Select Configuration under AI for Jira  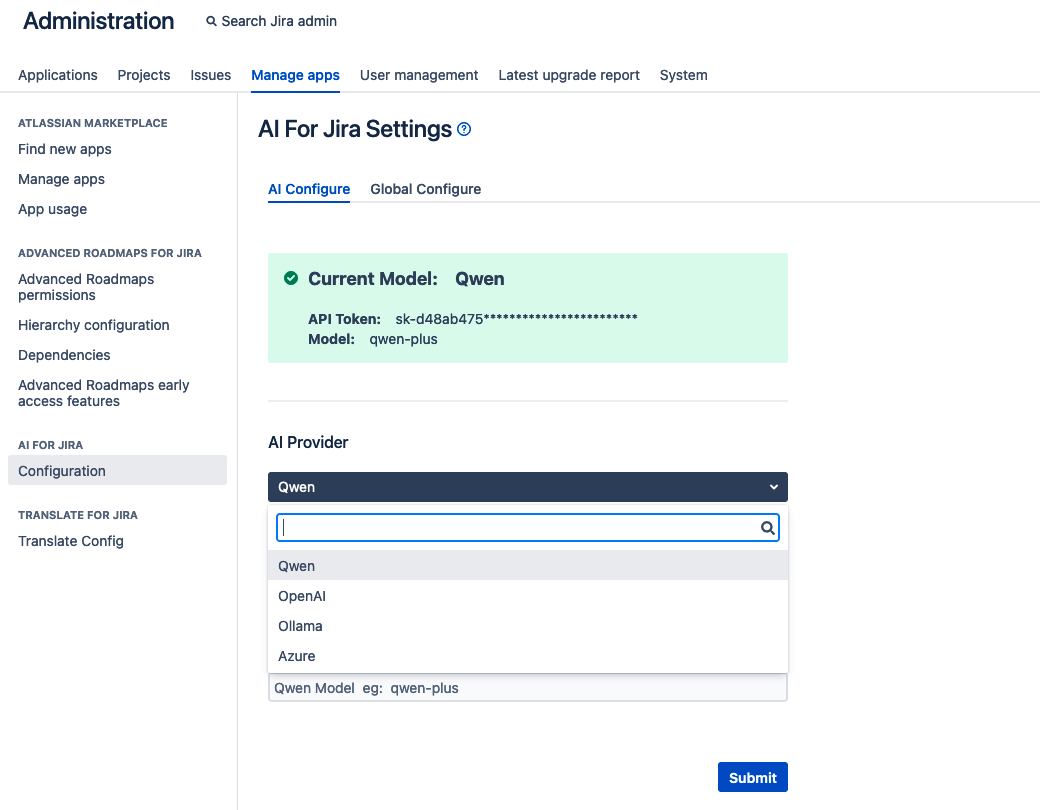click(117, 470)
